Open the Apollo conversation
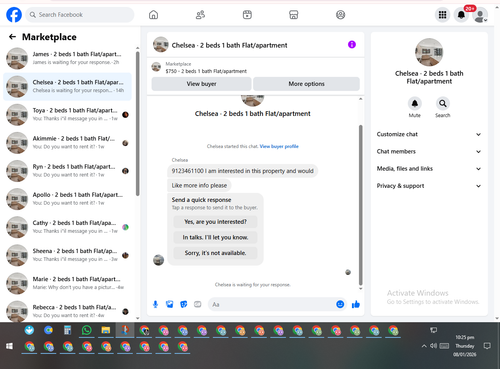 click(67, 199)
